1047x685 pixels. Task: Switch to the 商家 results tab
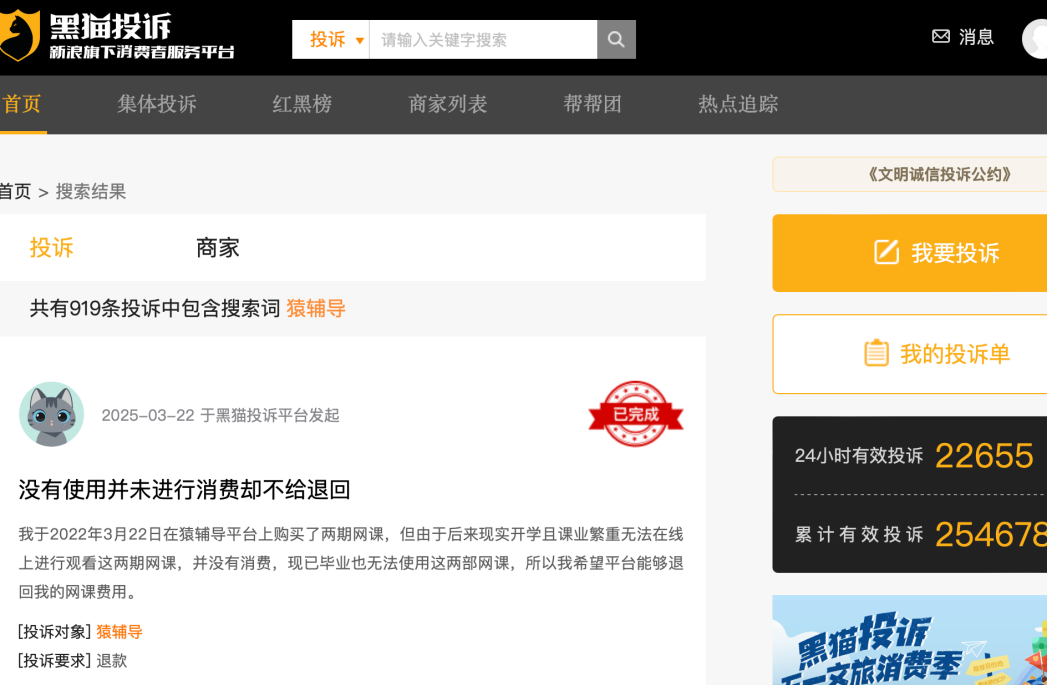218,248
